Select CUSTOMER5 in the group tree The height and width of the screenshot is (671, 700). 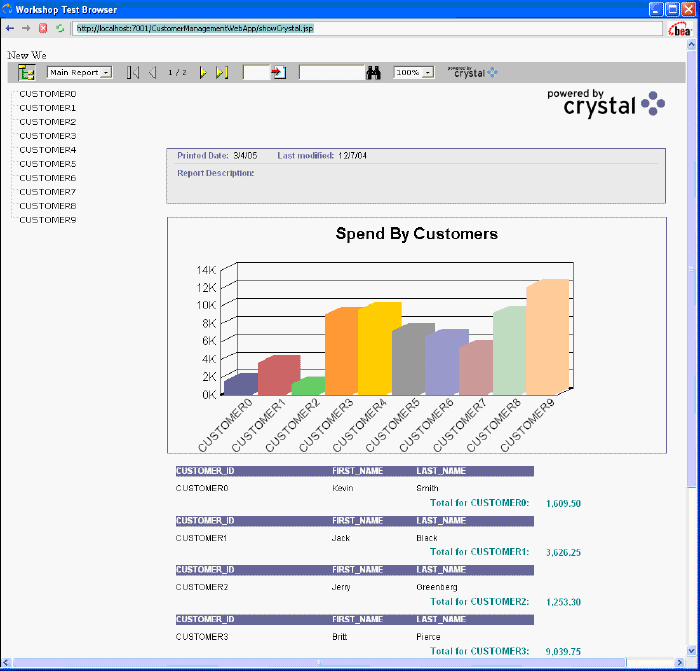[x=48, y=164]
